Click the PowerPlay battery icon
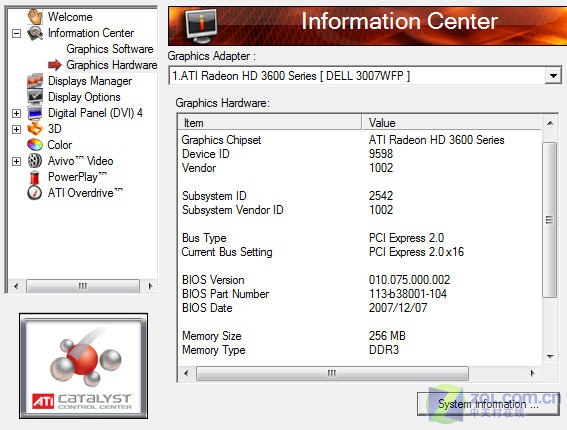567x430 pixels. pyautogui.click(x=35, y=177)
